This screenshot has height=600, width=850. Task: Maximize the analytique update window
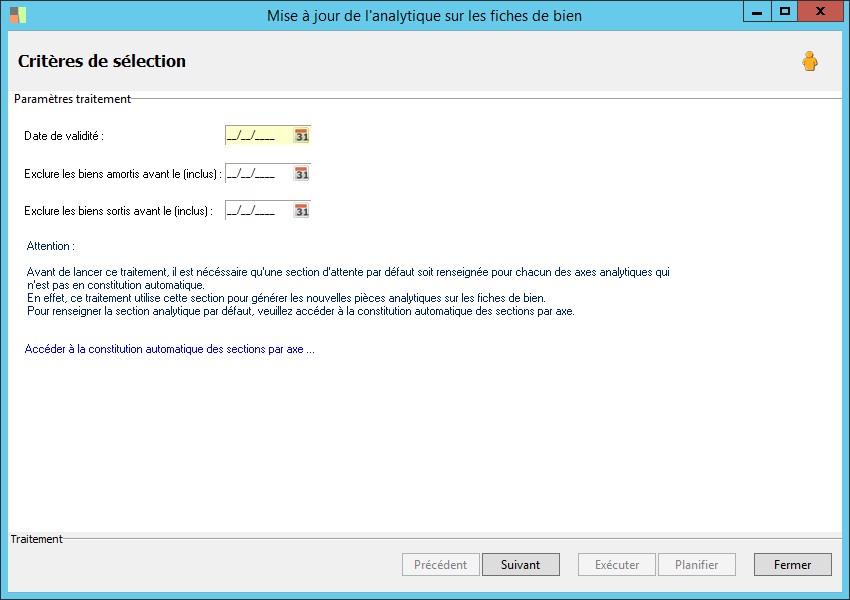click(785, 12)
